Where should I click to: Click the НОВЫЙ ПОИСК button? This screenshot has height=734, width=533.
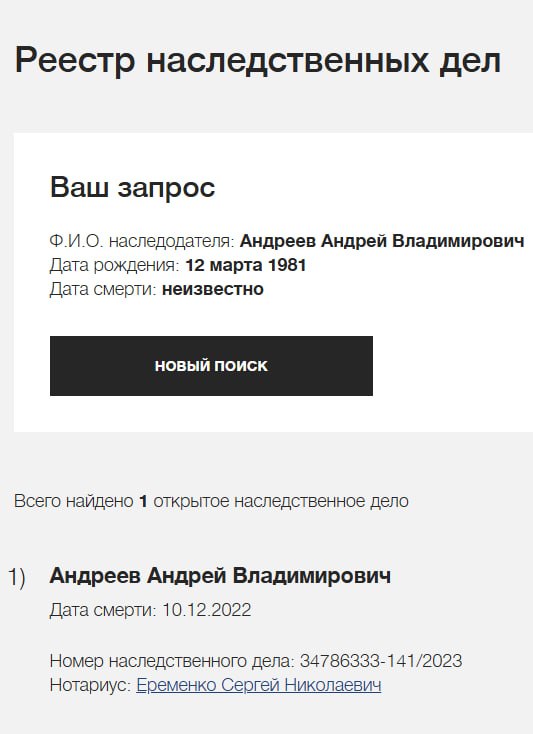tap(211, 366)
